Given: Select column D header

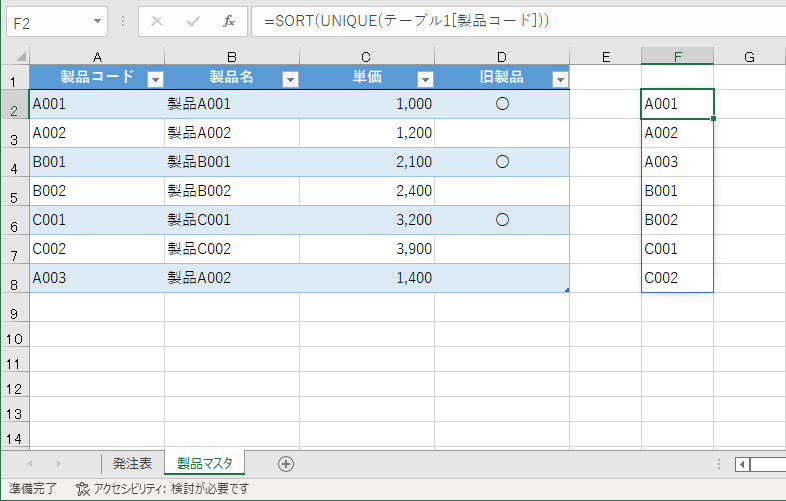Looking at the screenshot, I should tap(502, 56).
